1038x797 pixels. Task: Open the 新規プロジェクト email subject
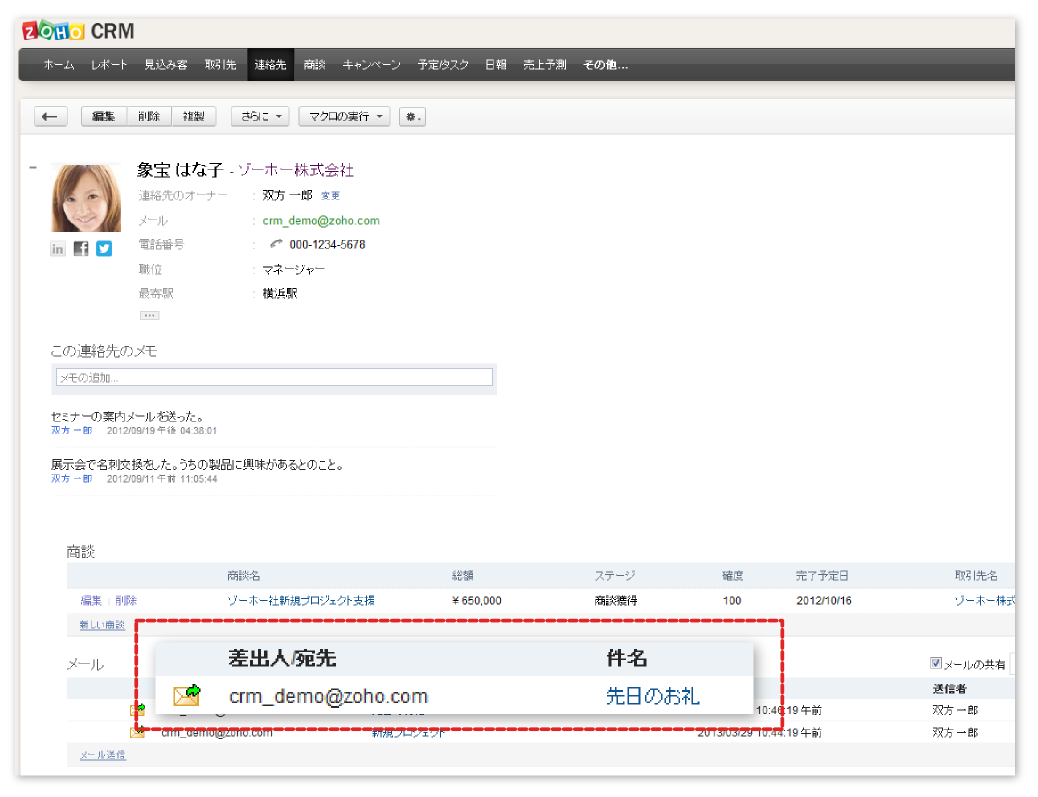point(408,733)
